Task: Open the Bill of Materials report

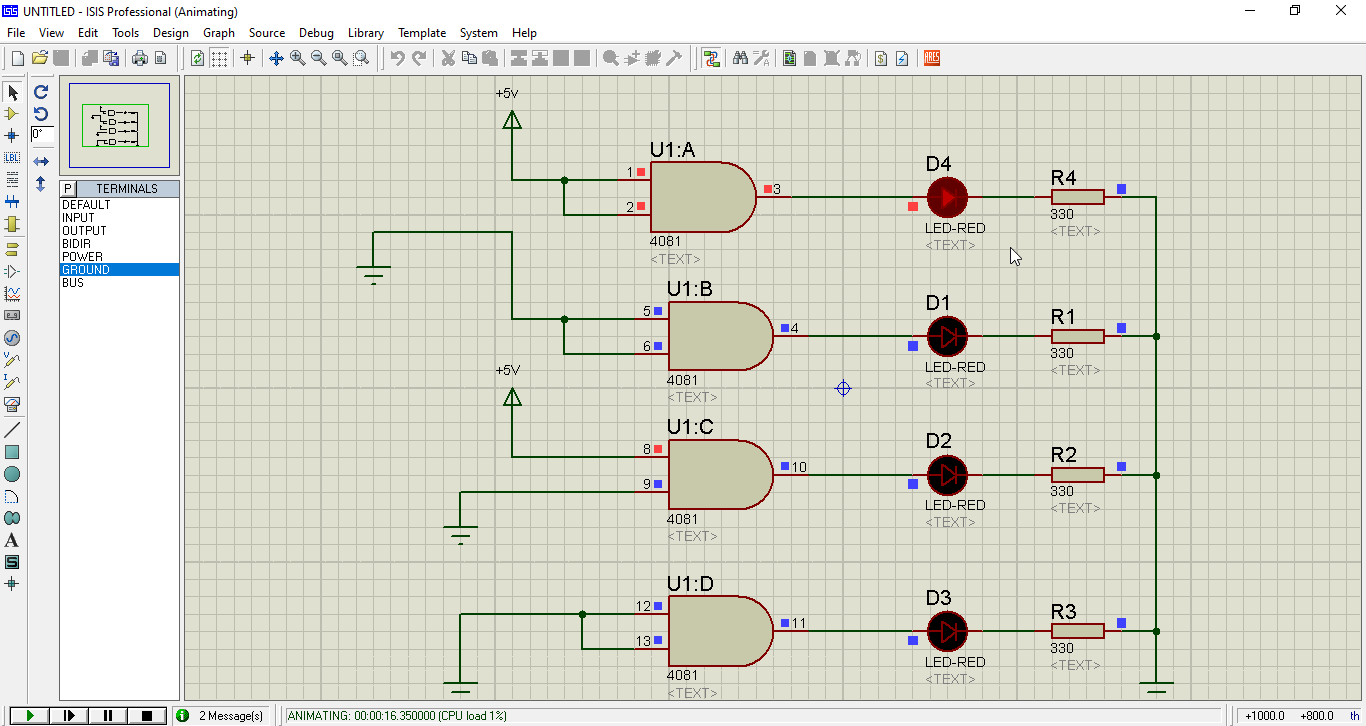Action: (880, 58)
